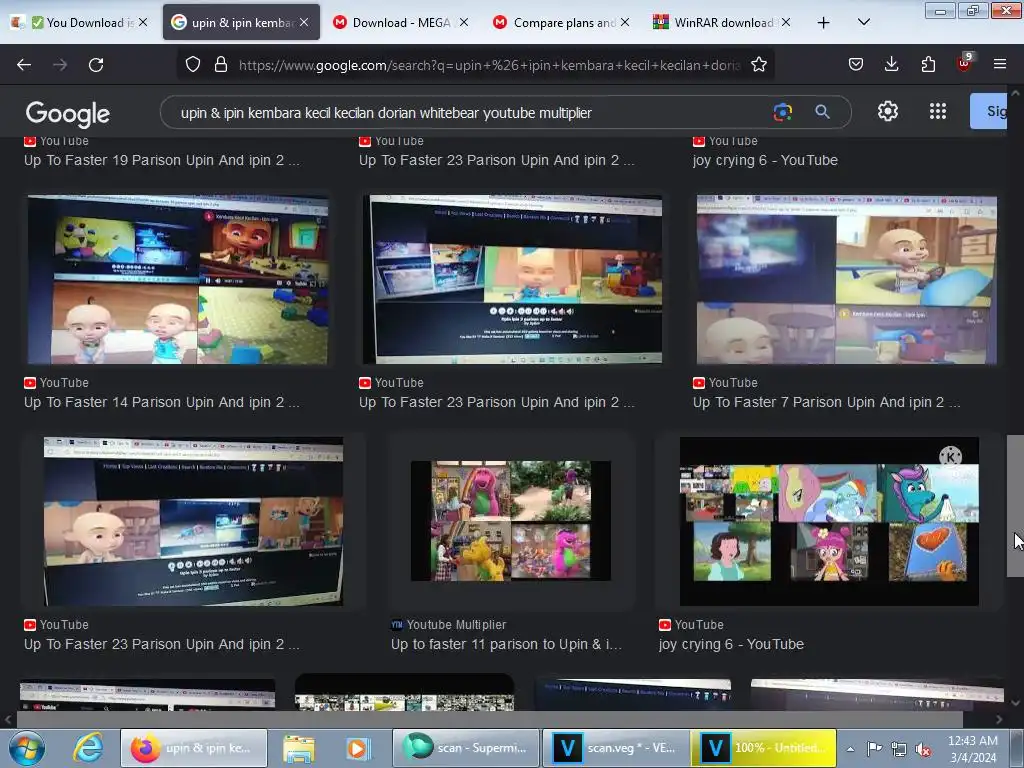
Task: Open the Barney collage Youtube Multiplier thumbnail
Action: (x=511, y=521)
